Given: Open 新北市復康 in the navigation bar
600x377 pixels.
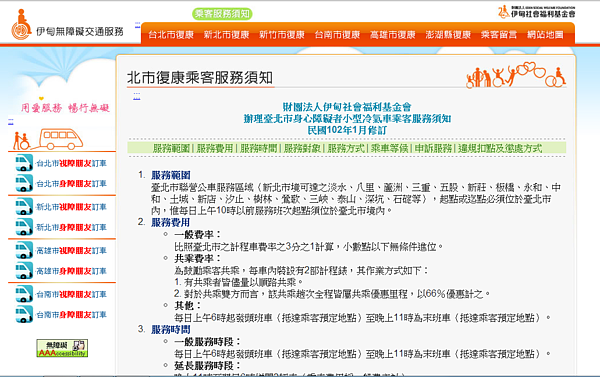Looking at the screenshot, I should pos(226,35).
